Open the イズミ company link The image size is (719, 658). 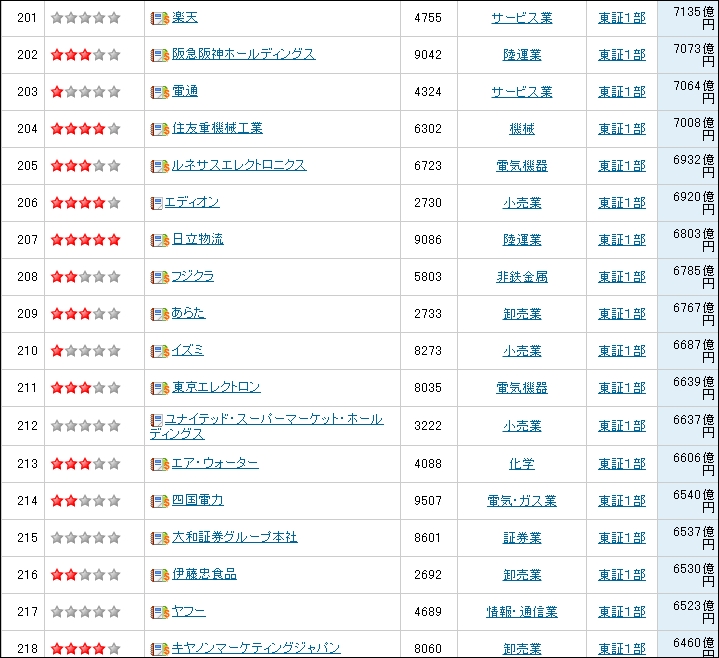click(x=188, y=351)
